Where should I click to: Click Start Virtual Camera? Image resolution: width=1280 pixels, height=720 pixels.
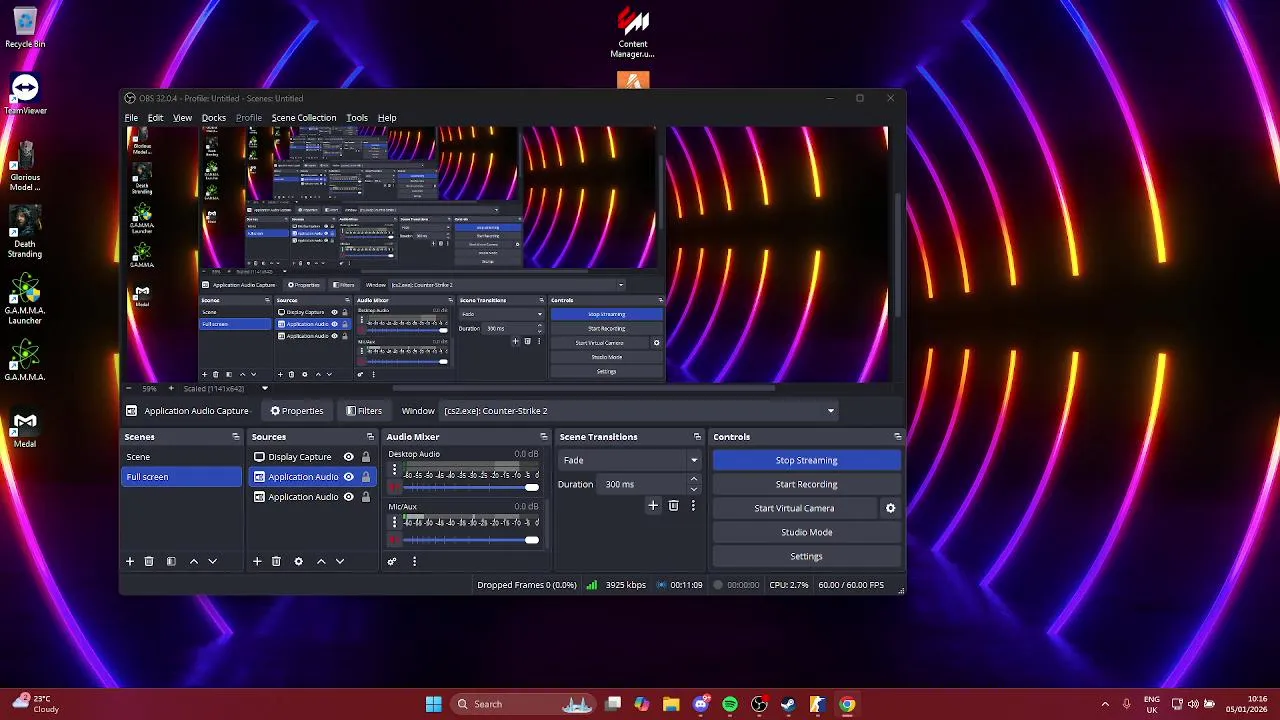point(794,508)
